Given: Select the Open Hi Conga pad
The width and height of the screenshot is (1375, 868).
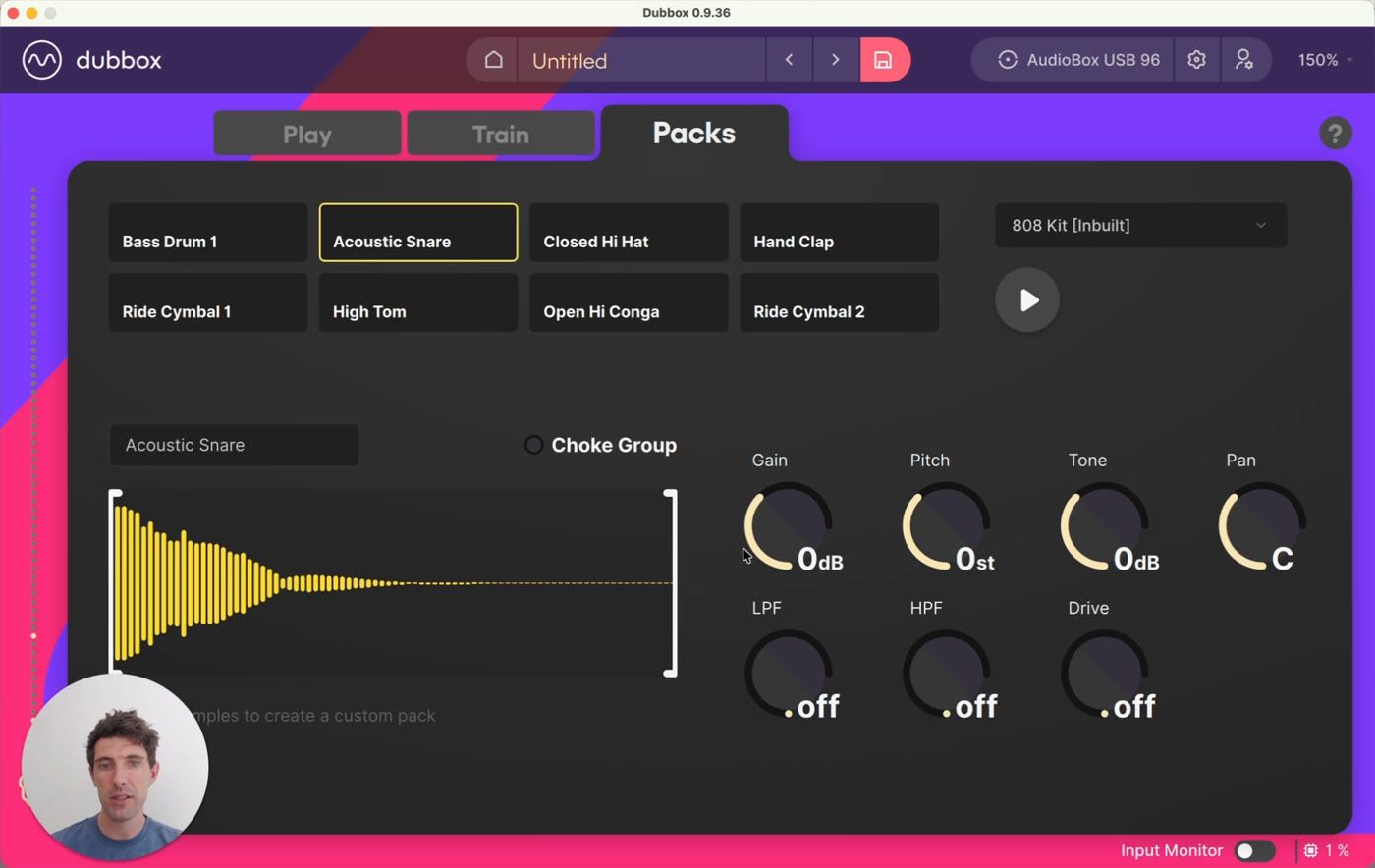Looking at the screenshot, I should click(629, 302).
